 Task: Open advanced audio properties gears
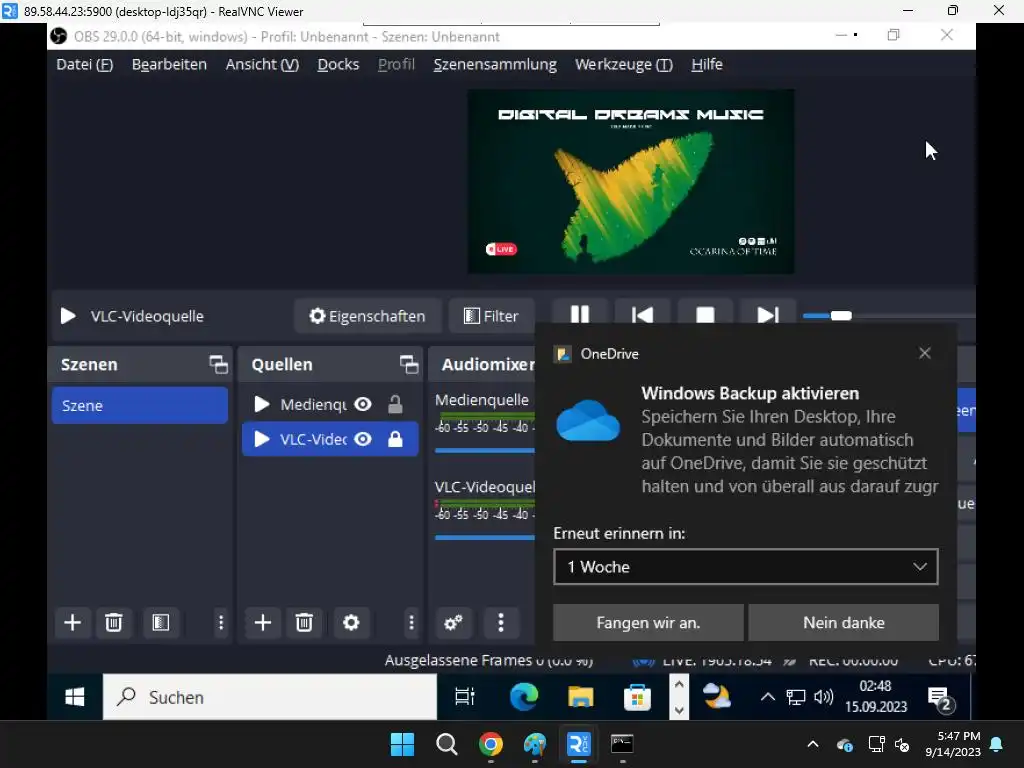click(453, 622)
